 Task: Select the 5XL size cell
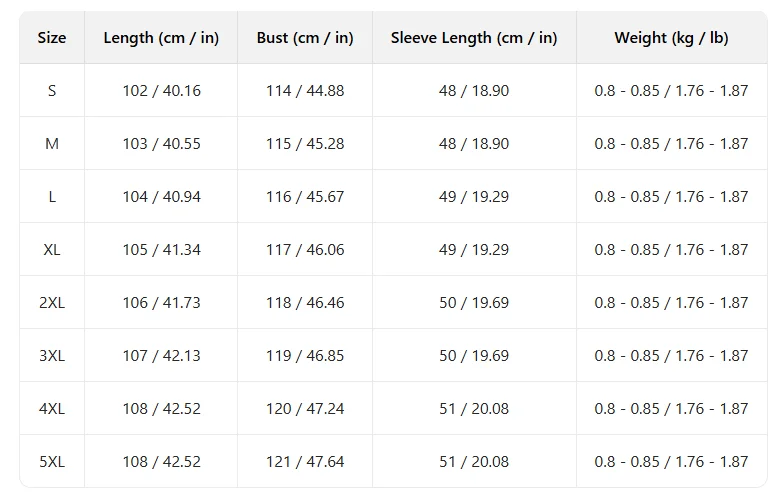52,462
